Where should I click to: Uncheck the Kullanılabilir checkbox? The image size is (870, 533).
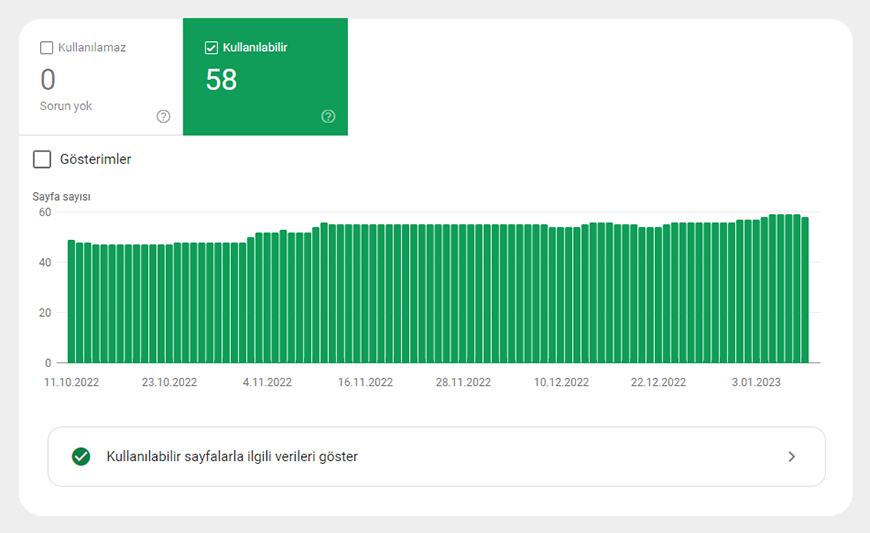211,47
